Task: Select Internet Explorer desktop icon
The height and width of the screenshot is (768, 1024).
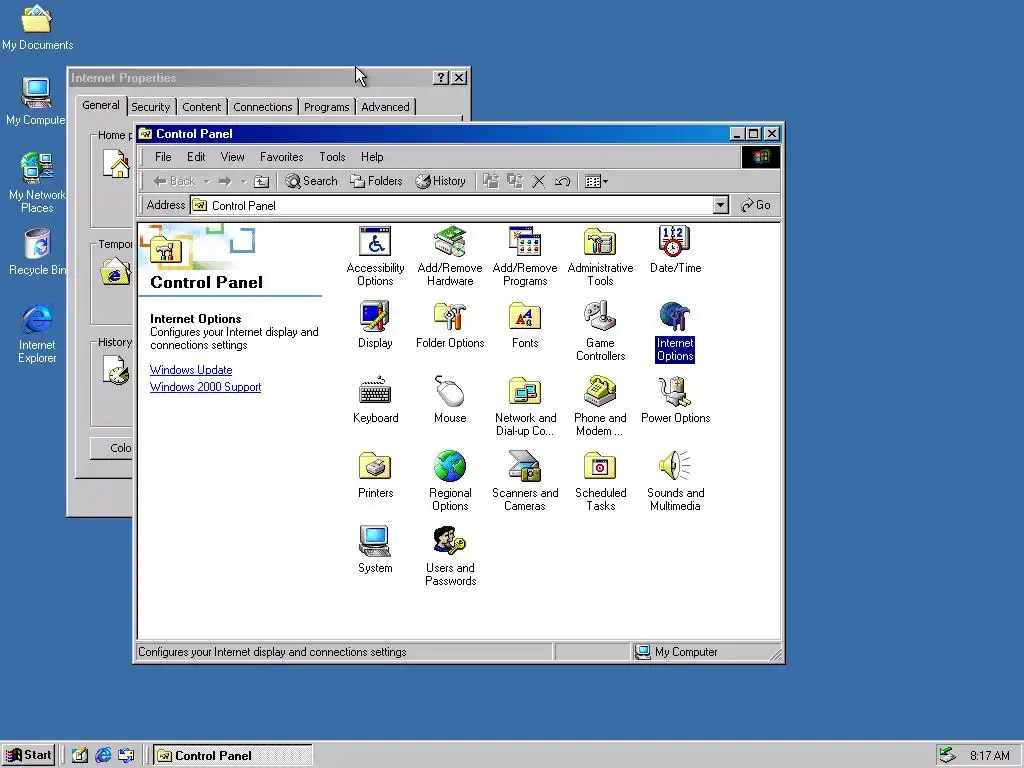Action: click(37, 333)
